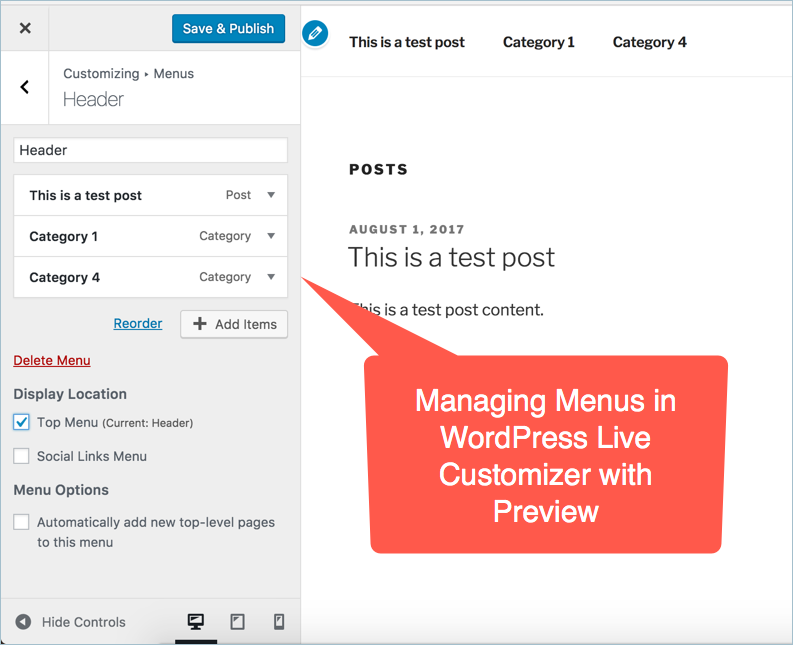Viewport: 793px width, 645px height.
Task: Click Save & Publish button
Action: [228, 28]
